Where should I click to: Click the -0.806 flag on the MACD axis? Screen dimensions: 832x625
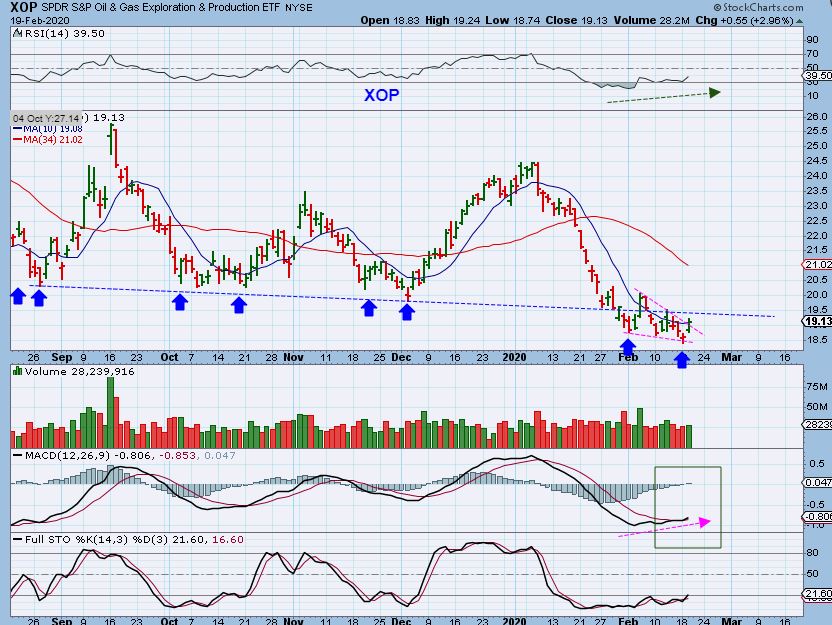817,516
